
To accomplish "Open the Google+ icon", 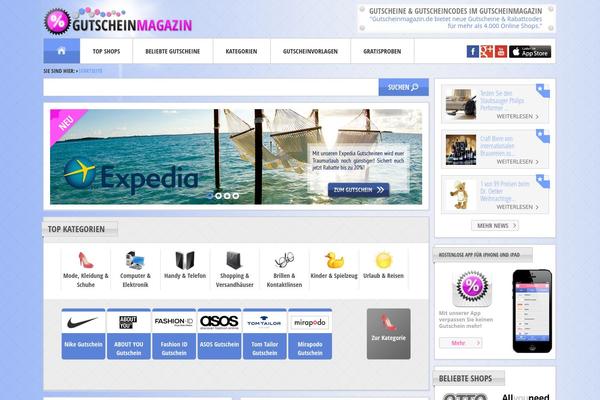I will (x=487, y=51).
